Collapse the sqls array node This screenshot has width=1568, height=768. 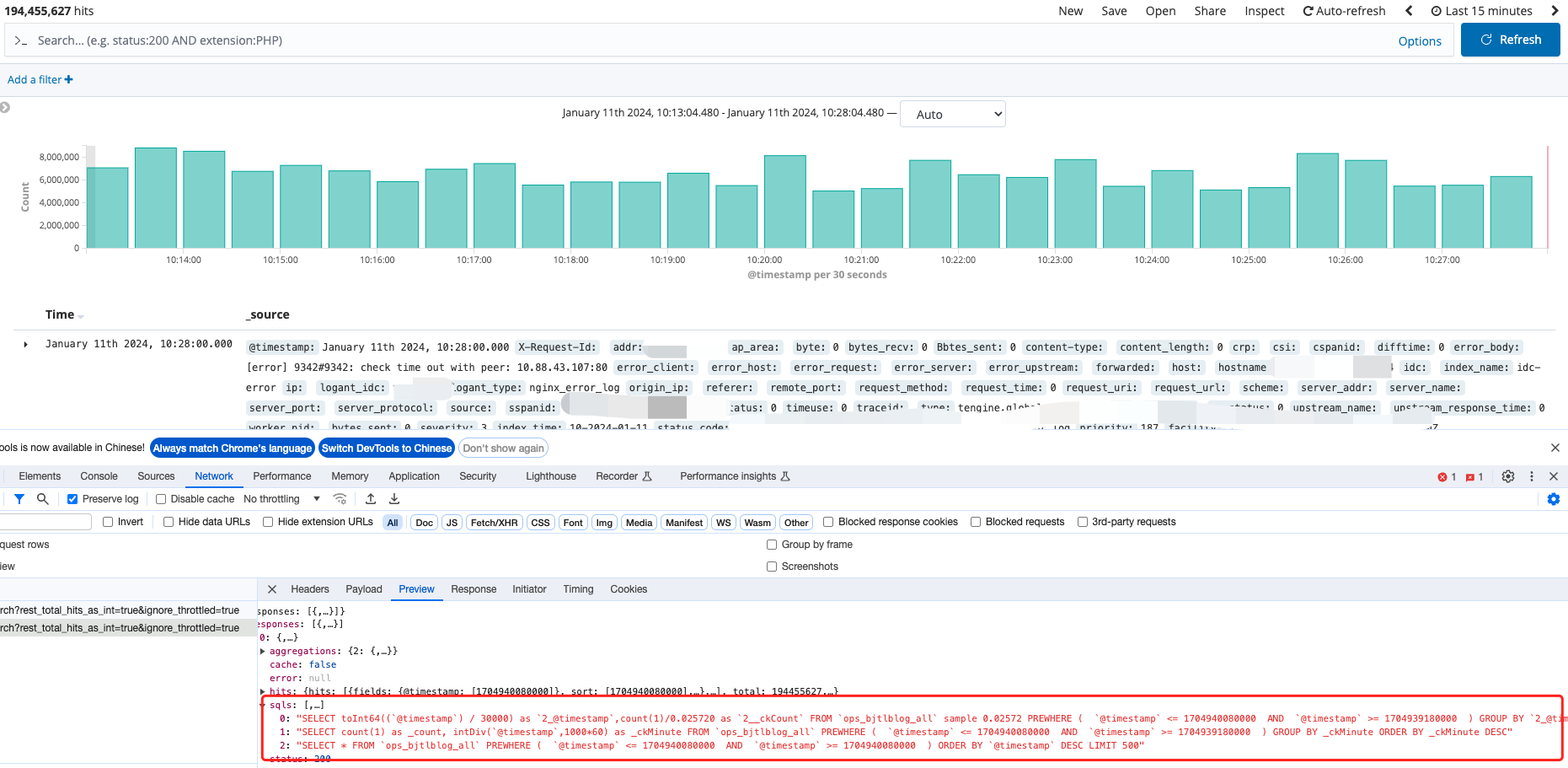click(263, 705)
